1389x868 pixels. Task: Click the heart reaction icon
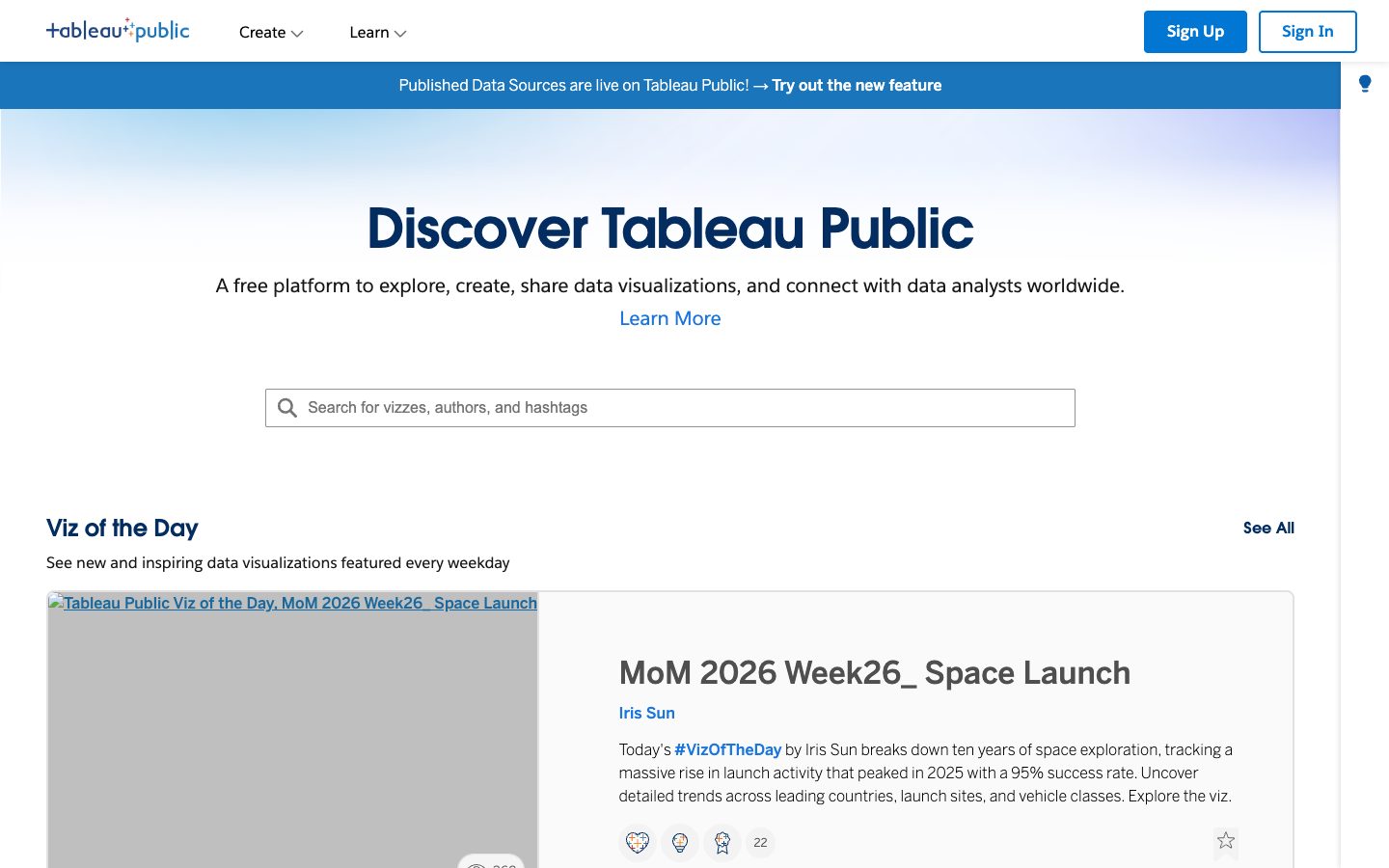click(x=638, y=842)
